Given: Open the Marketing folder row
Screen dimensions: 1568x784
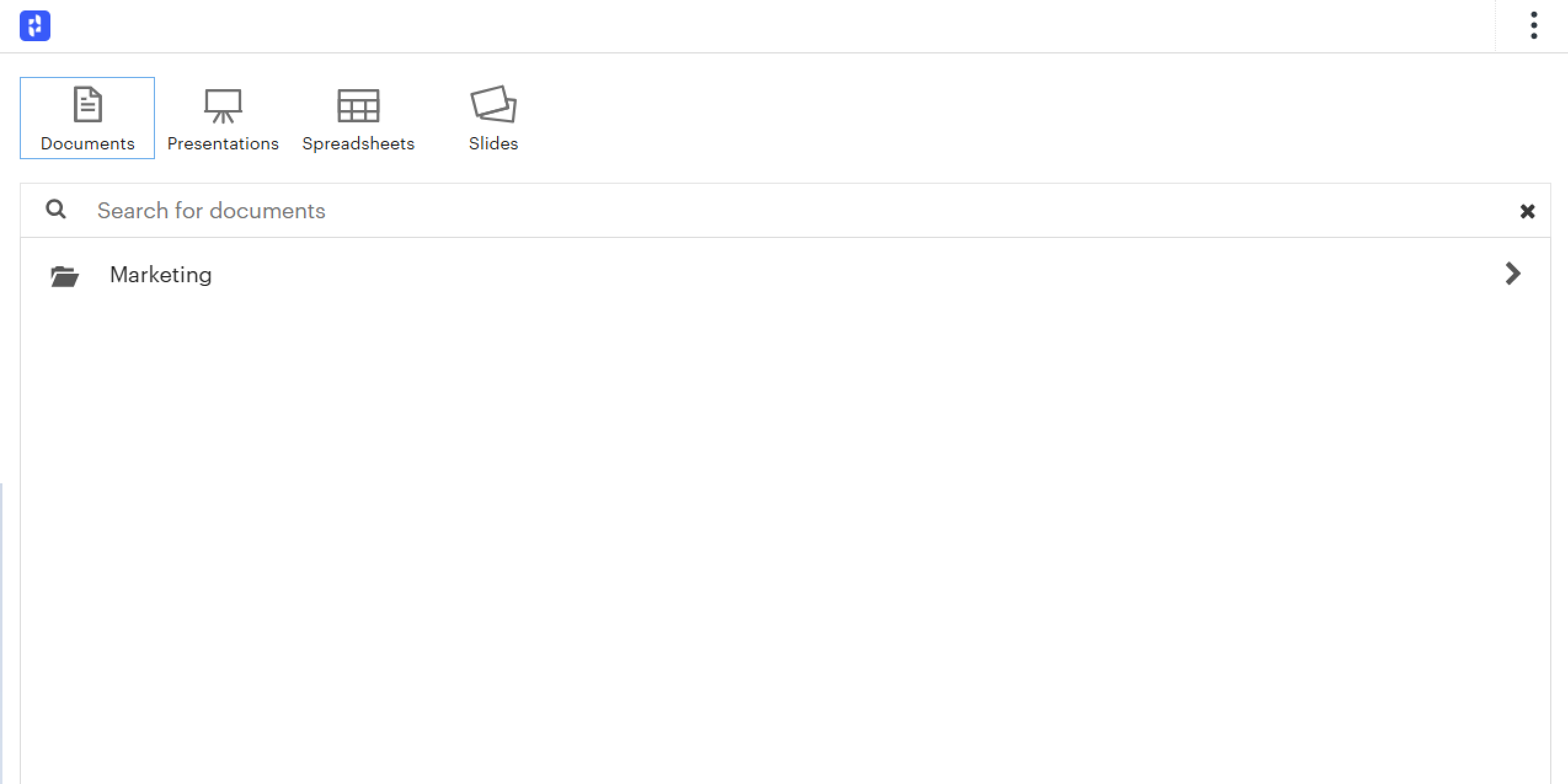Looking at the screenshot, I should (x=785, y=274).
